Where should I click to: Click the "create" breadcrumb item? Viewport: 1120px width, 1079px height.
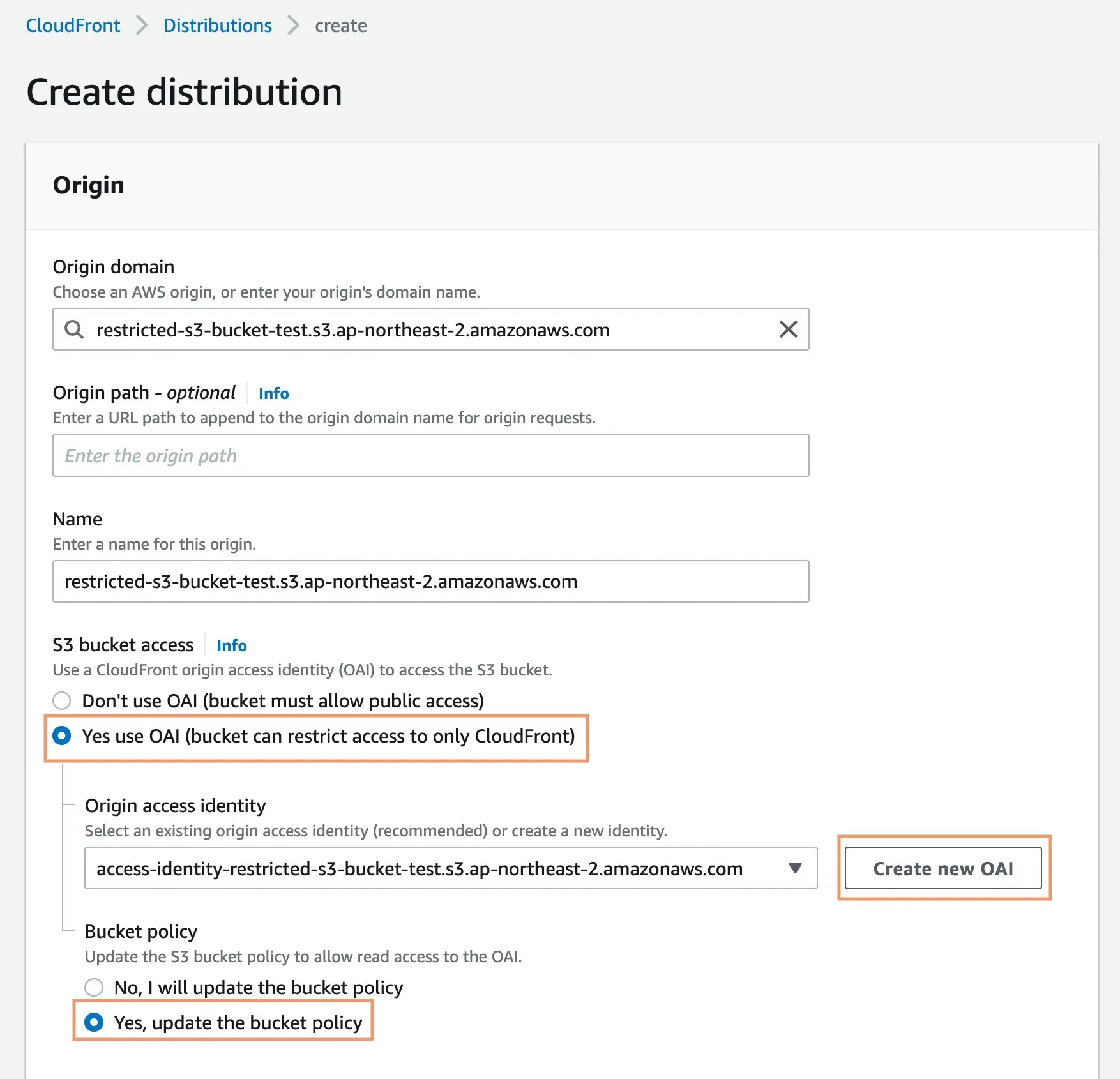pos(340,26)
